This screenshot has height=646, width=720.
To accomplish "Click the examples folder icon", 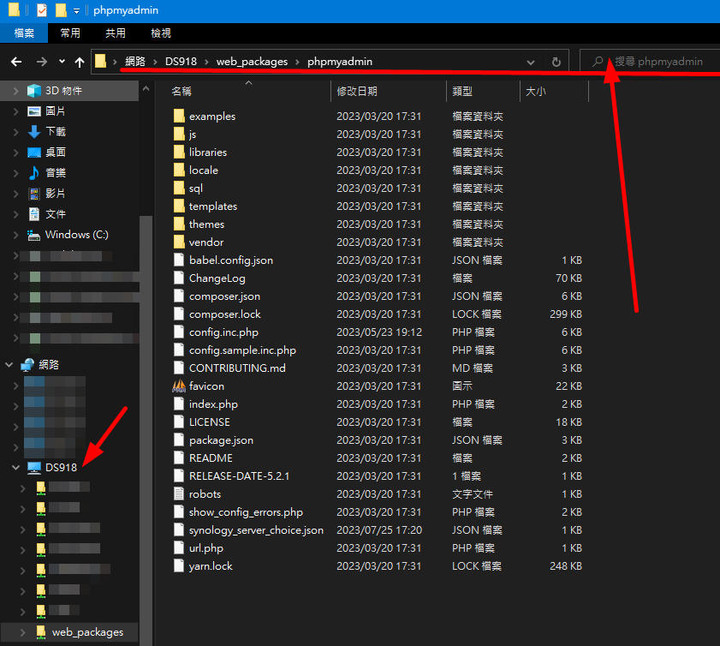I will pos(179,116).
